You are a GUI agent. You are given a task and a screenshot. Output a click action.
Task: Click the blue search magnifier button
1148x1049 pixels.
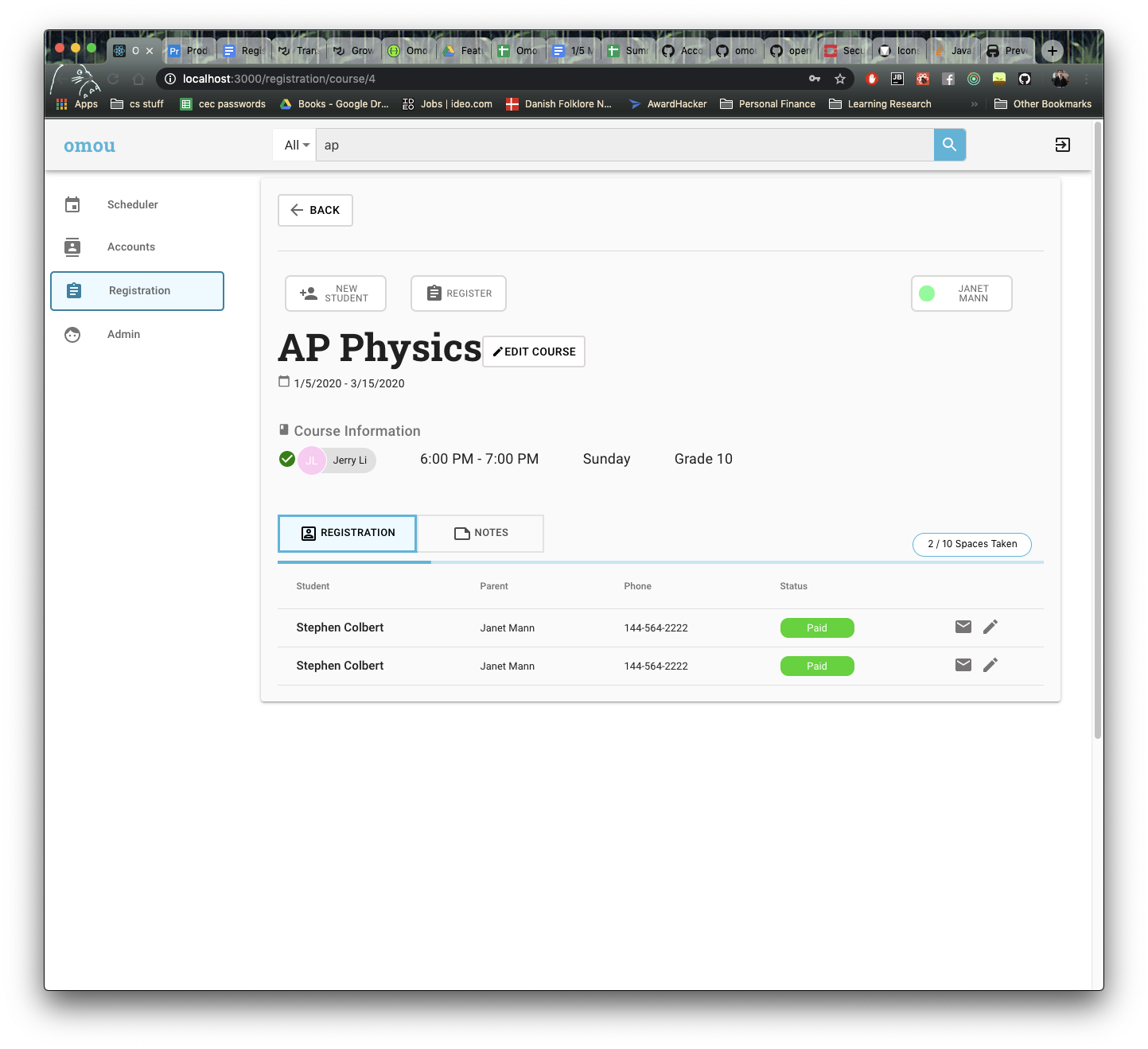pos(949,145)
